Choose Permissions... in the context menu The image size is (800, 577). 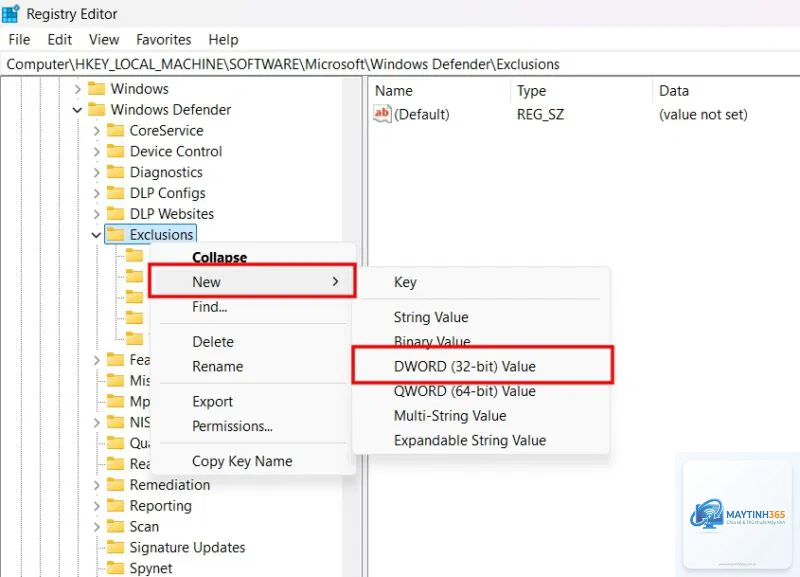[x=232, y=426]
